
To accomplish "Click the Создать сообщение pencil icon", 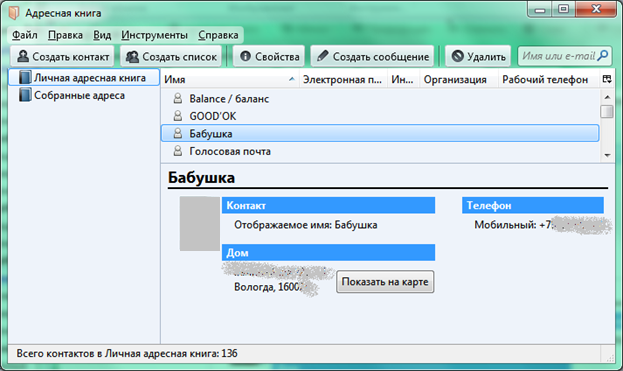I will pos(323,56).
